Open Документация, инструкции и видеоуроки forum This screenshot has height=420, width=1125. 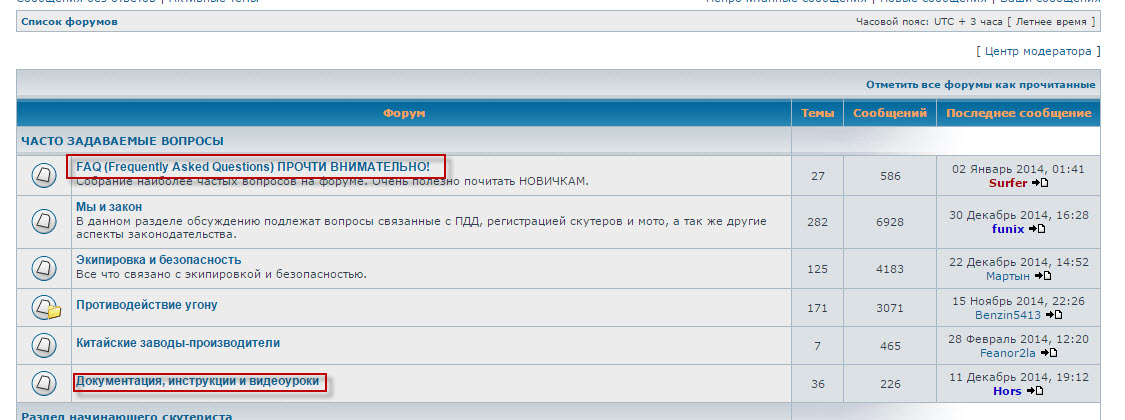pyautogui.click(x=197, y=381)
